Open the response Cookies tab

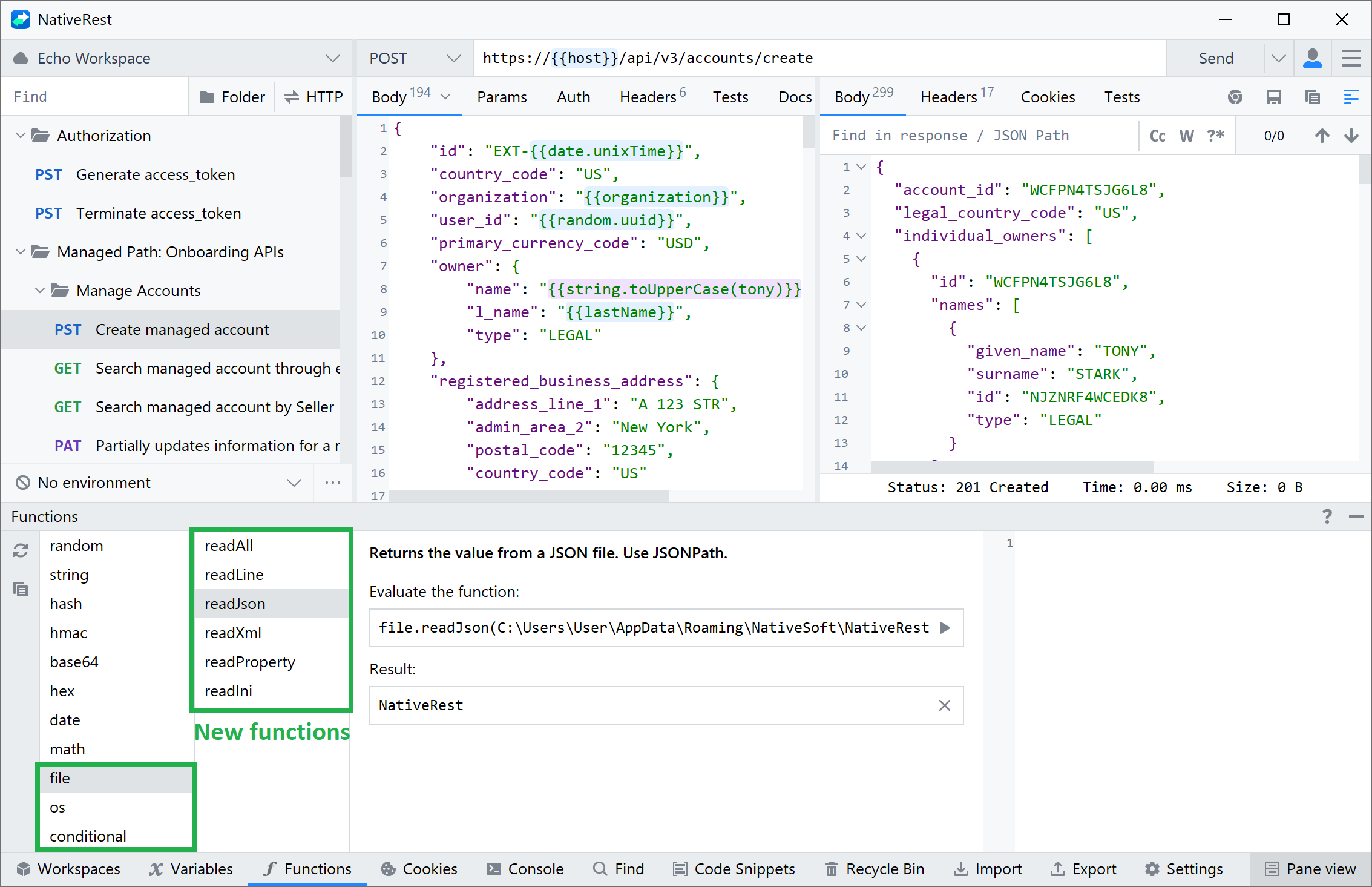tap(1048, 97)
